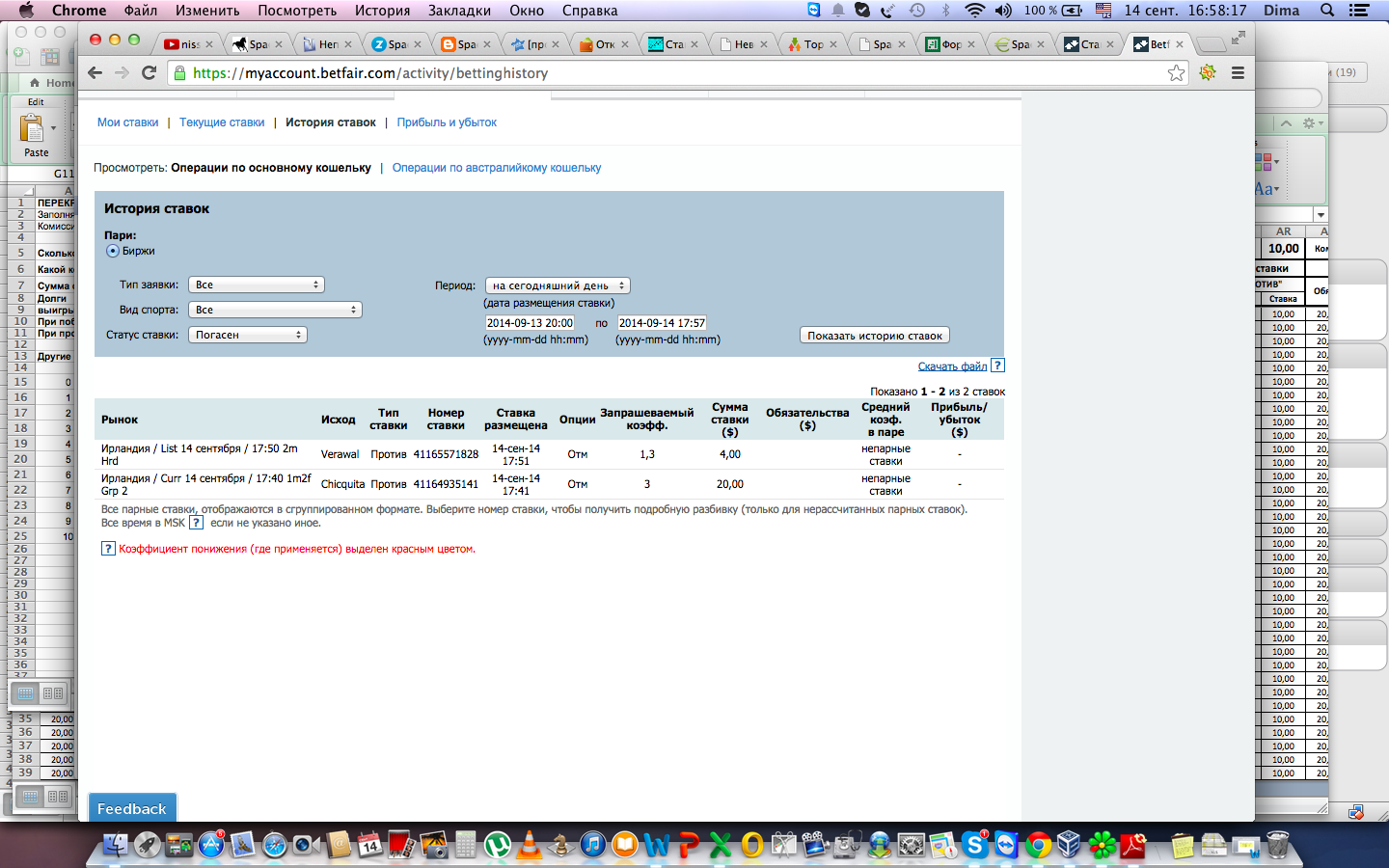Open the Период dropdown

pyautogui.click(x=558, y=285)
